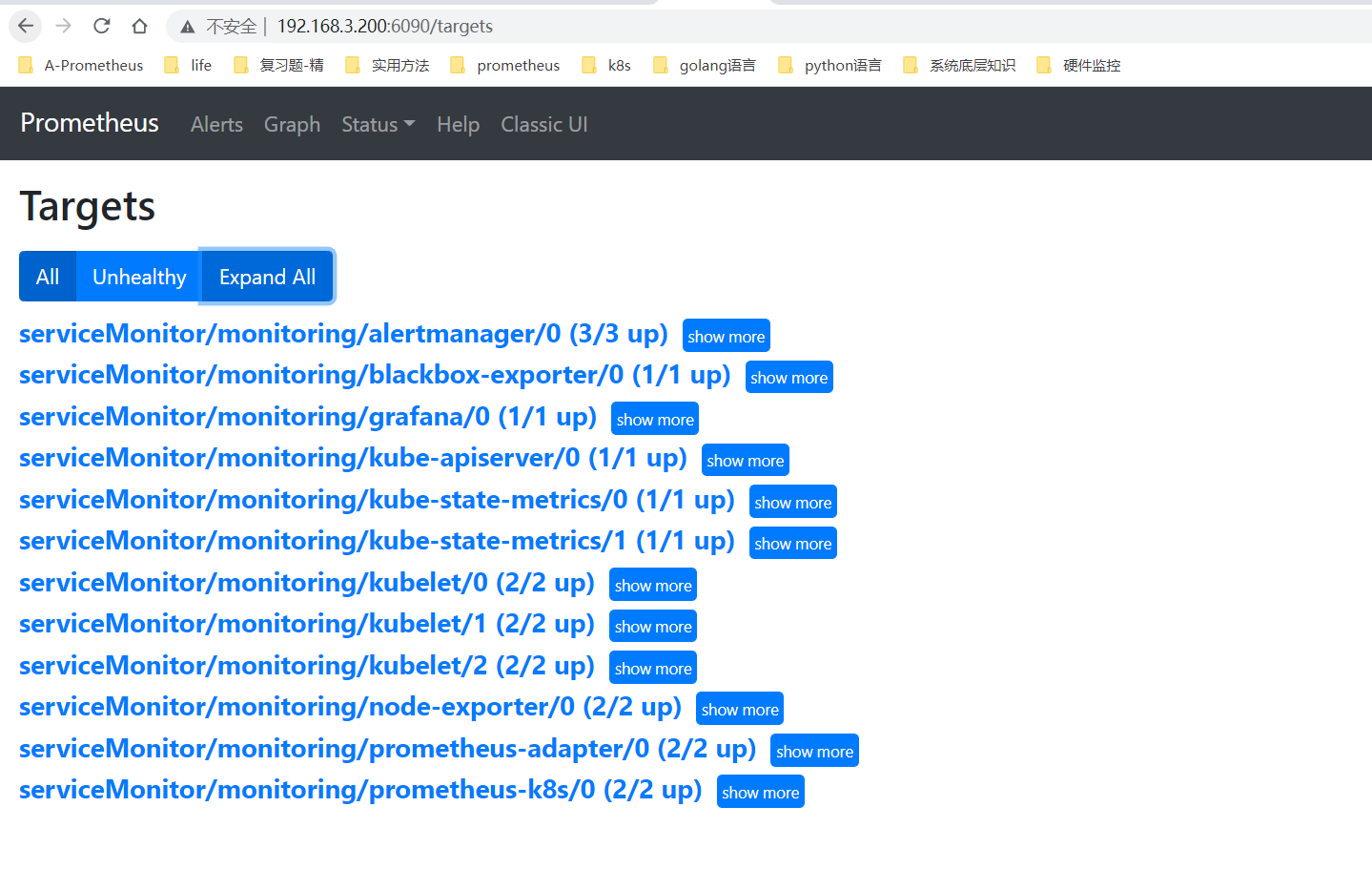Click the not-secure warning icon in address bar
The height and width of the screenshot is (869, 1372).
tap(188, 27)
